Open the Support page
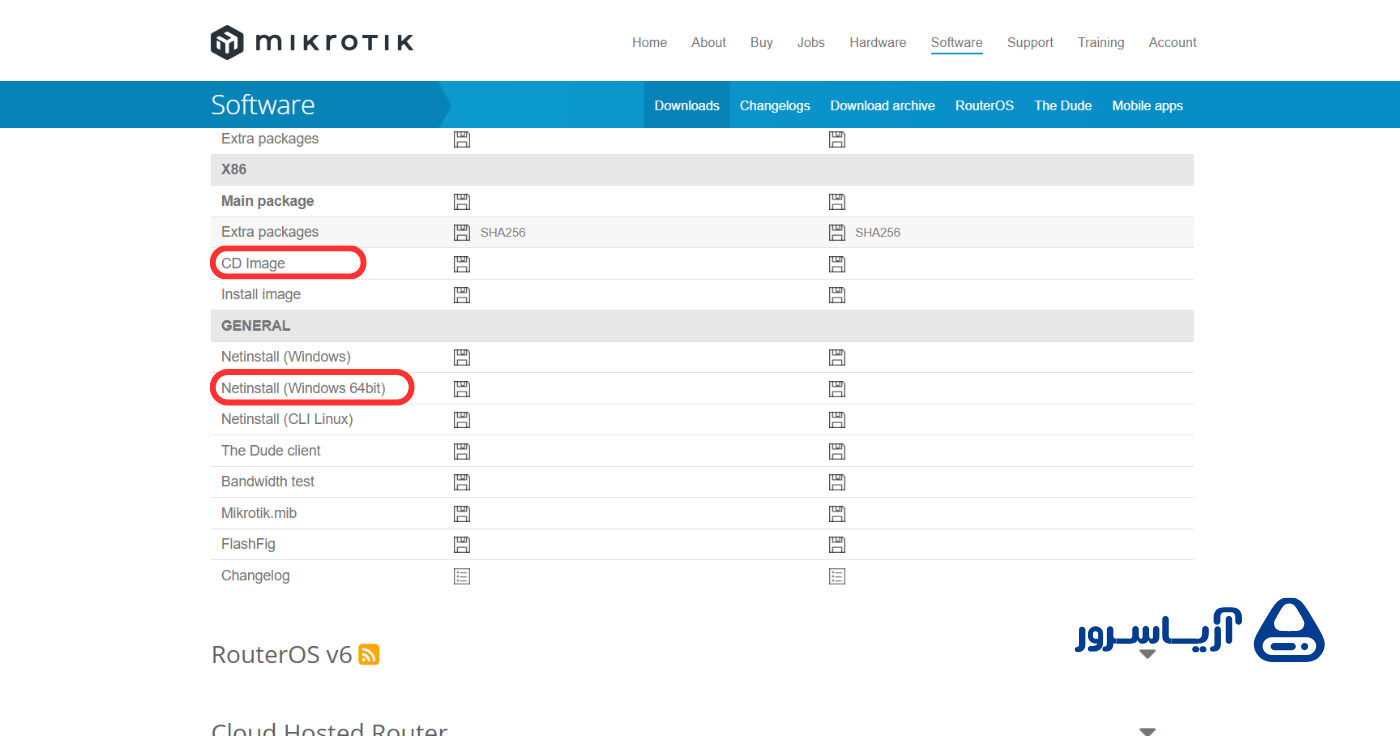Viewport: 1400px width, 736px height. point(1030,42)
